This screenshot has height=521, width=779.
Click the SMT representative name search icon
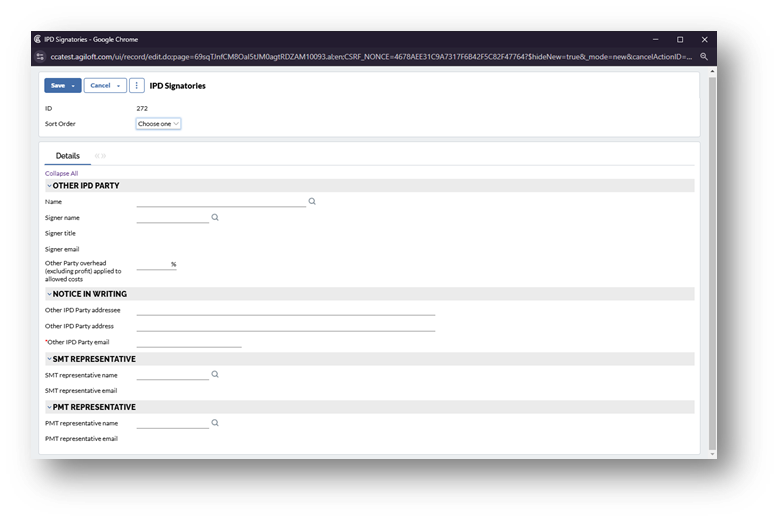(215, 374)
